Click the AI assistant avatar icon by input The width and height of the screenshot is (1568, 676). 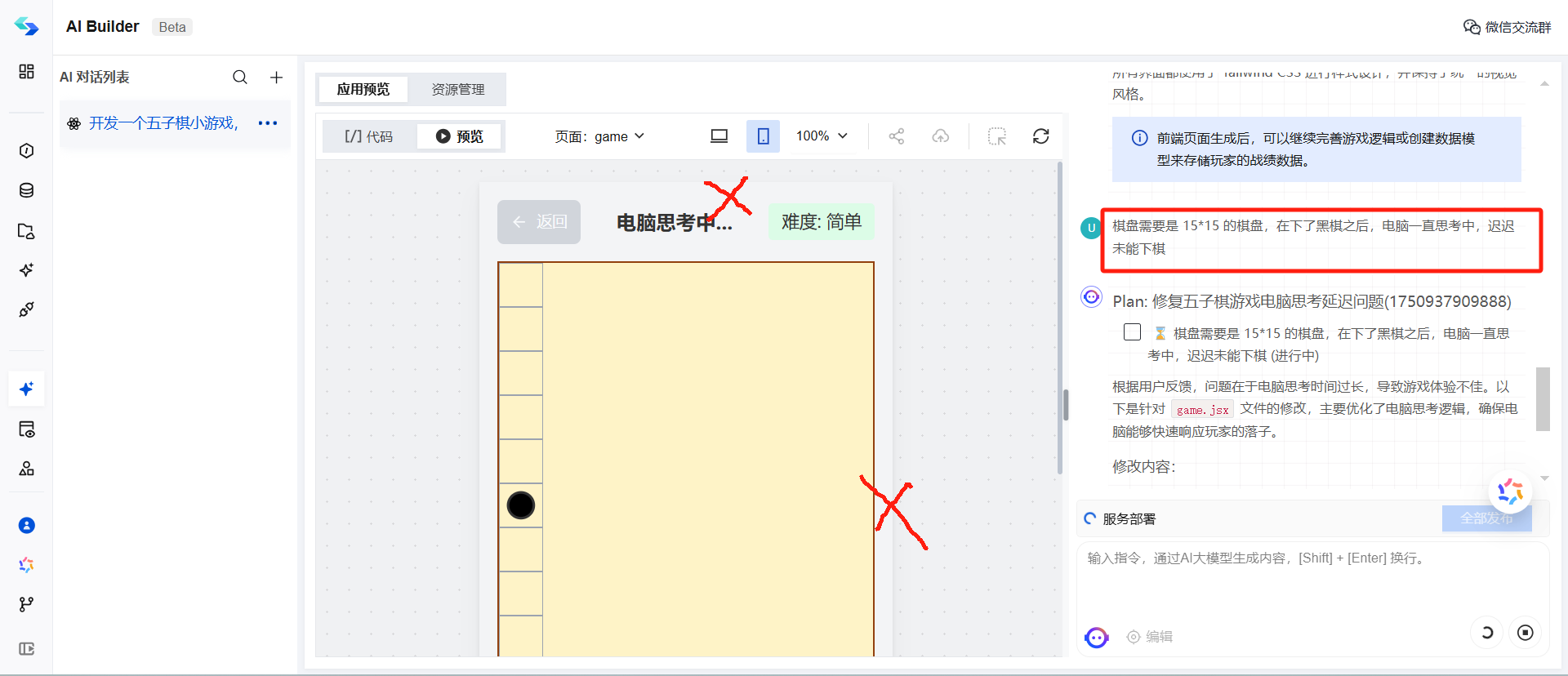tap(1097, 638)
